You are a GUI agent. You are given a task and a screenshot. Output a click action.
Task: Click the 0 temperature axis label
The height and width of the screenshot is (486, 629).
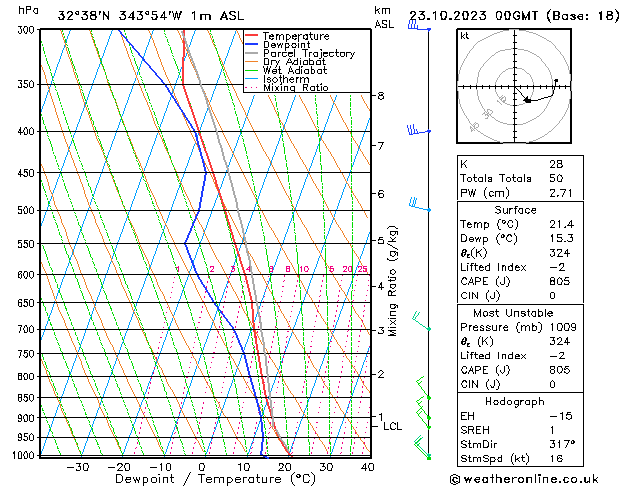pyautogui.click(x=202, y=468)
